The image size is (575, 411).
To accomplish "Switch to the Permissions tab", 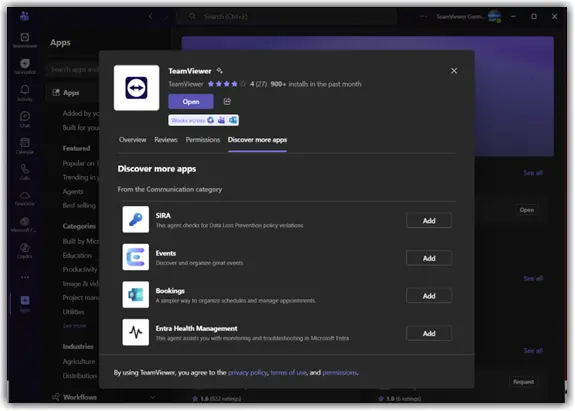I will click(x=203, y=140).
